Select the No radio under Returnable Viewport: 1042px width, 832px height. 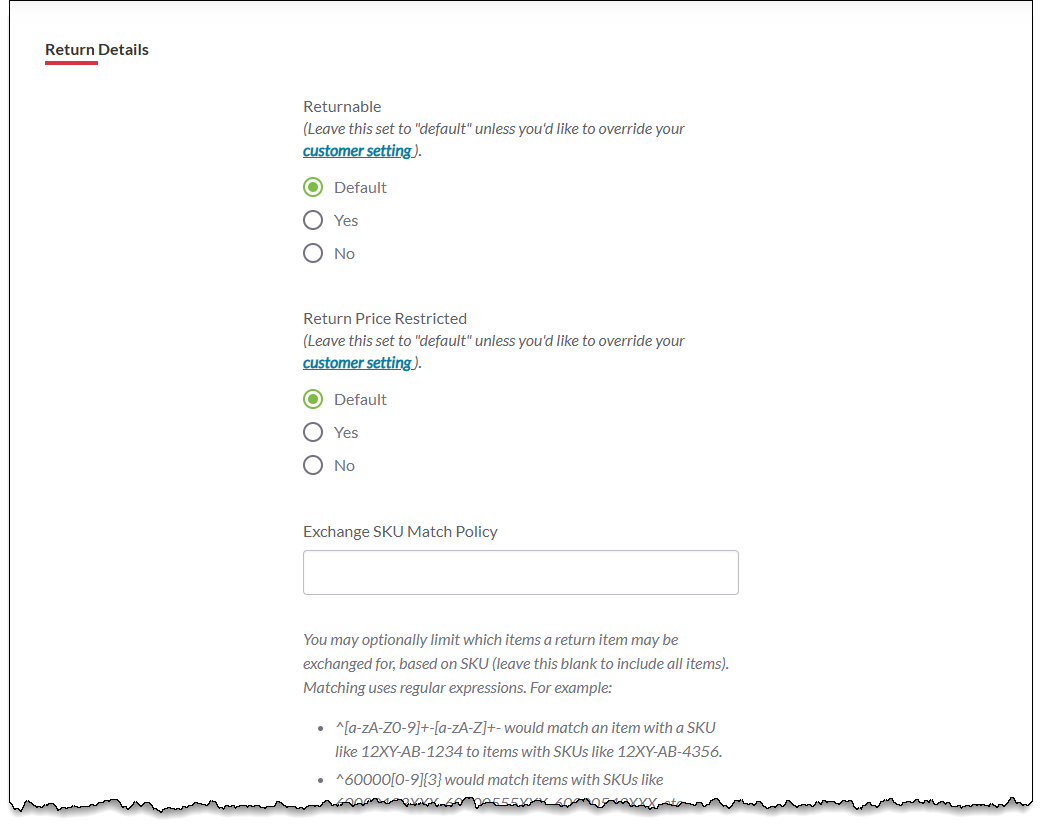pos(313,253)
